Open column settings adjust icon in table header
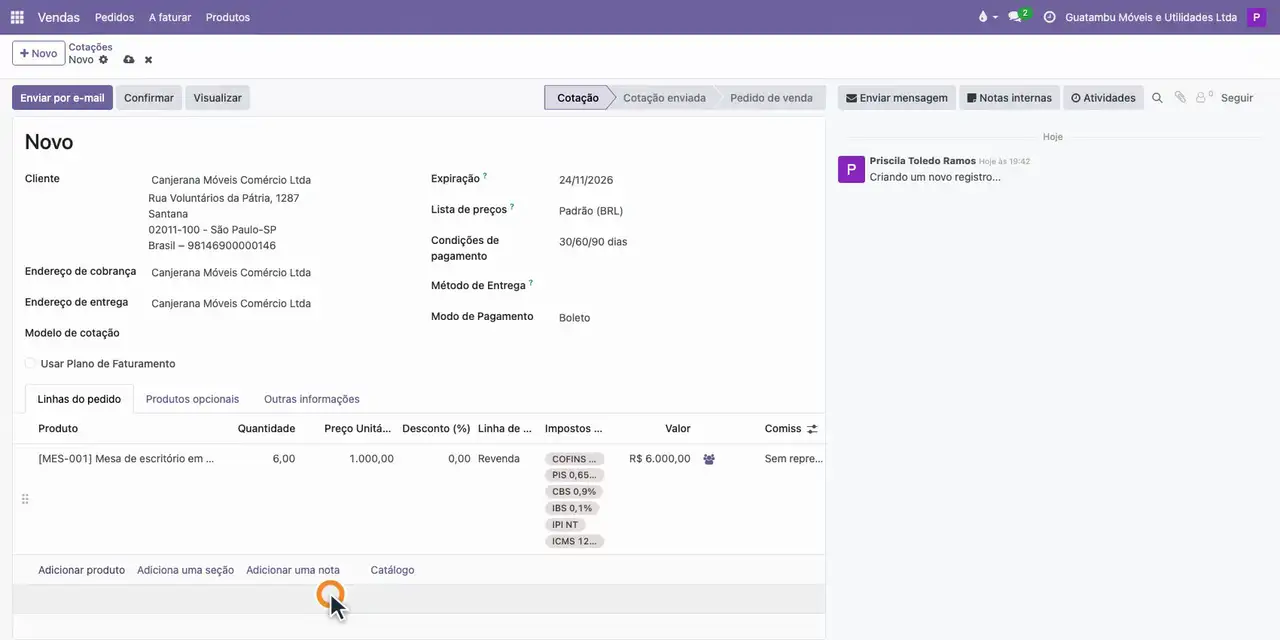Viewport: 1280px width, 640px height. (812, 429)
